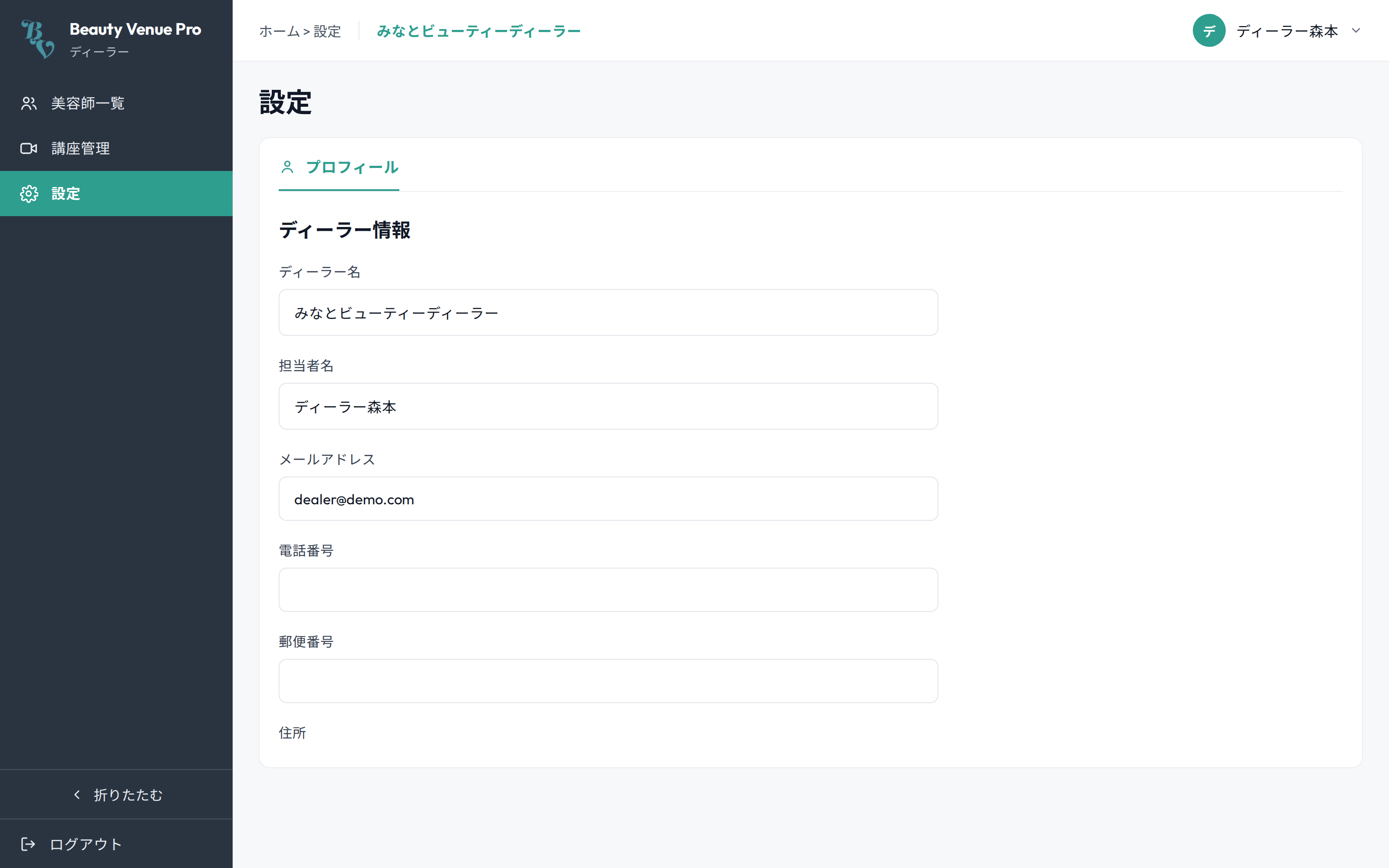Switch to the プロフィール tab
Viewport: 1389px width, 868px height.
(339, 168)
